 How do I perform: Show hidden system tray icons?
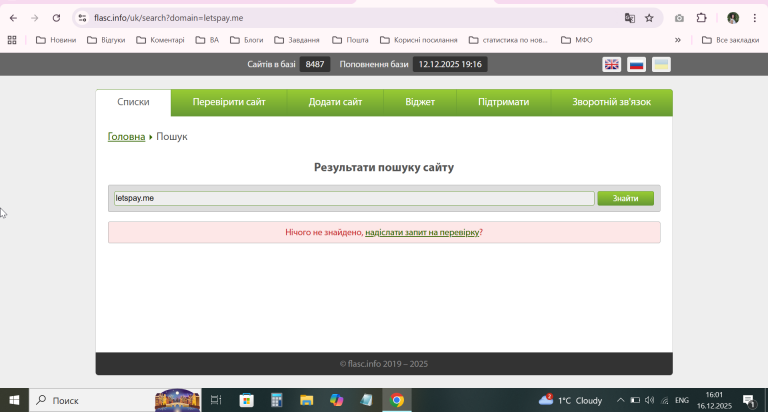(x=620, y=400)
